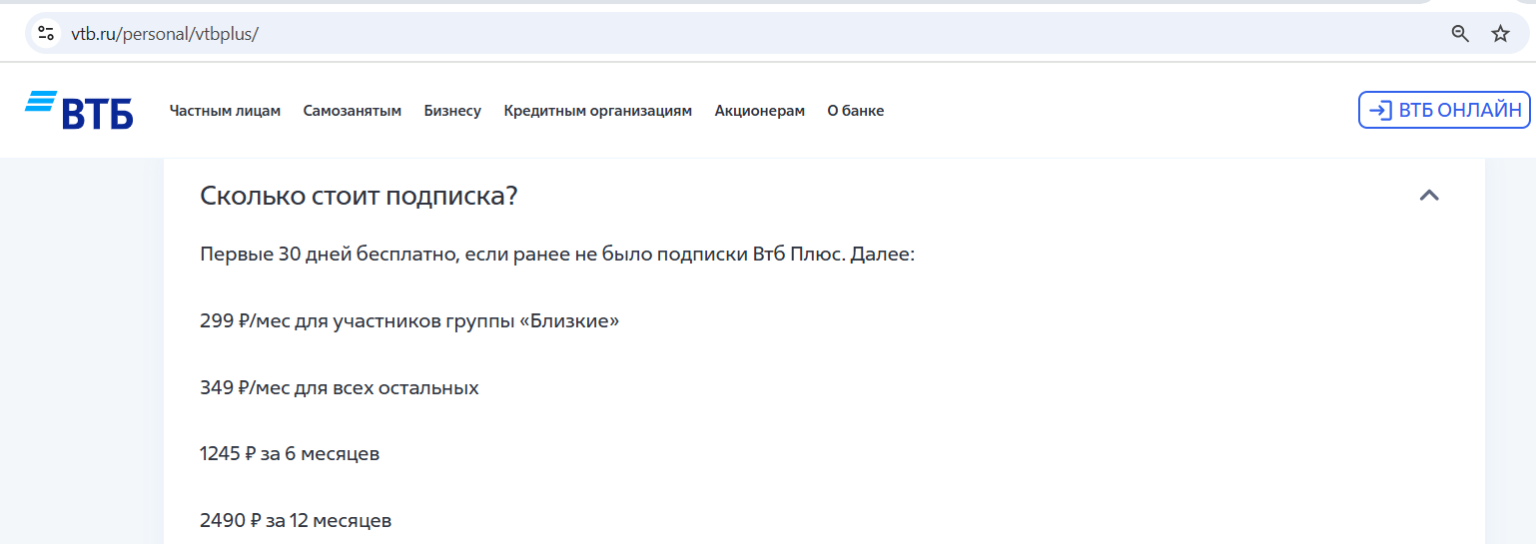Screen dimensions: 1536x544
Task: Click the vtb.ru URL in the address bar
Action: coord(165,33)
